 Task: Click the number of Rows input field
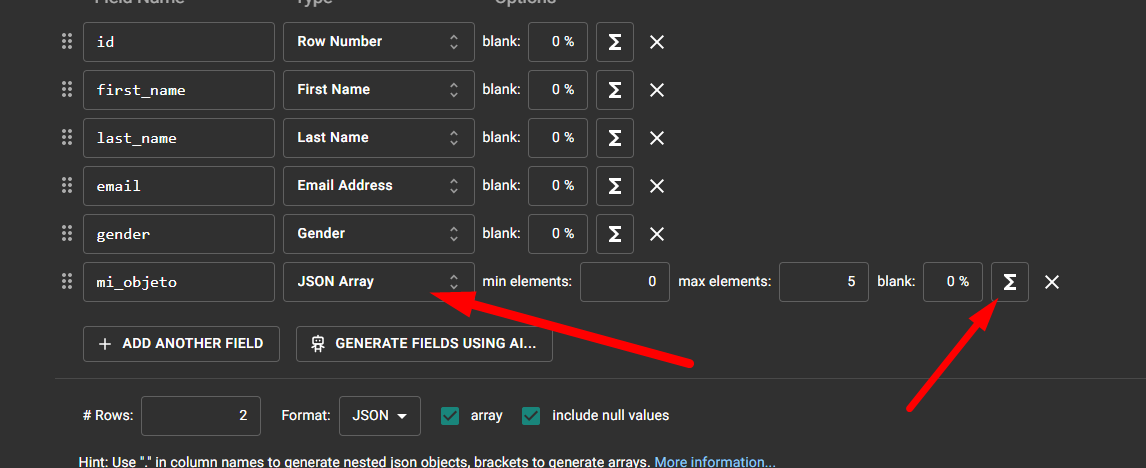tap(200, 416)
